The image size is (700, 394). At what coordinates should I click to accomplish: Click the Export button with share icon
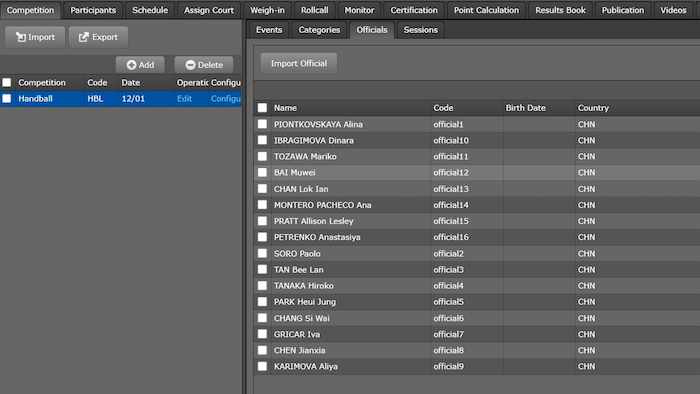(x=98, y=37)
